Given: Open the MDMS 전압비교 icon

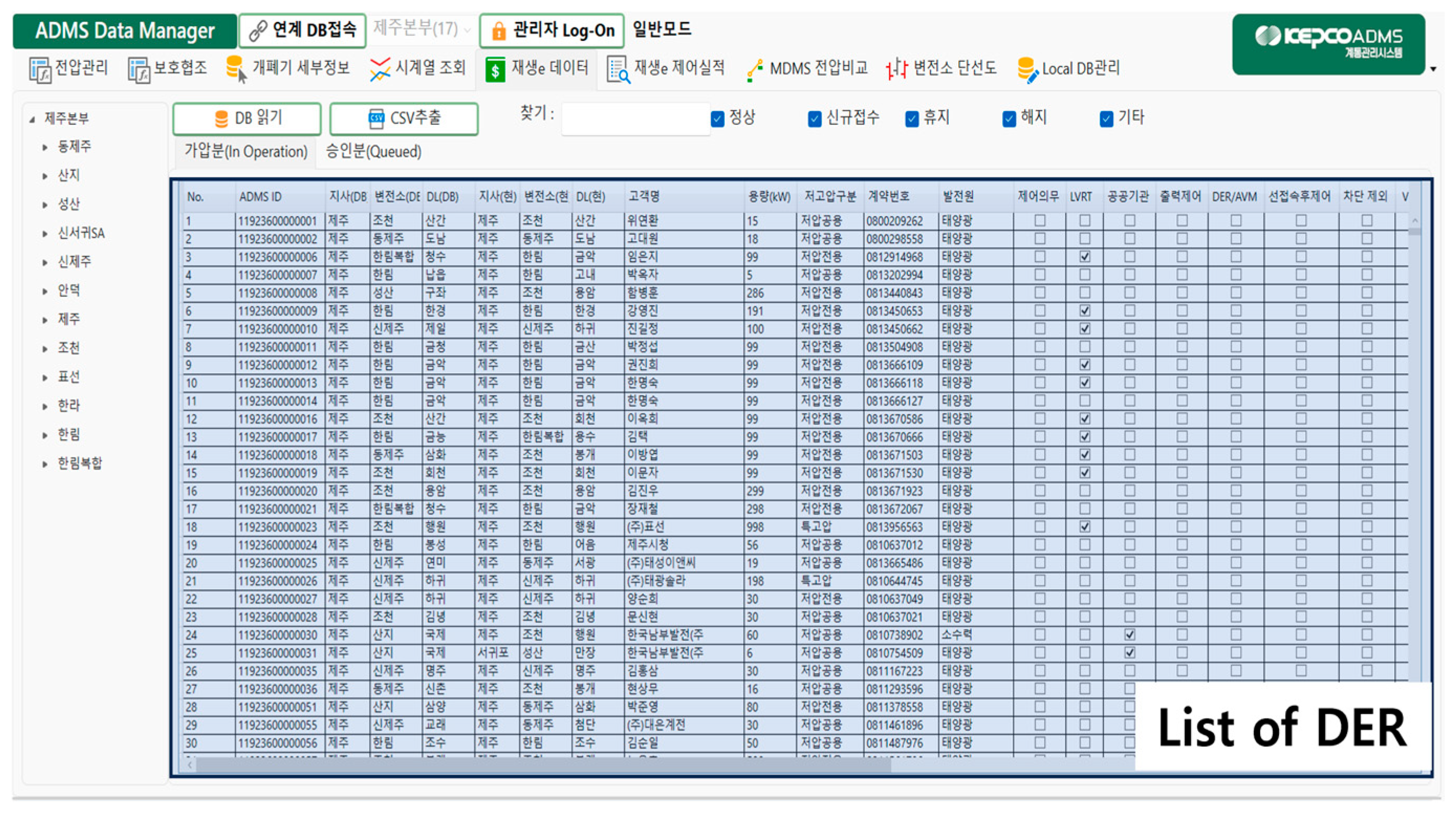Looking at the screenshot, I should pos(754,70).
